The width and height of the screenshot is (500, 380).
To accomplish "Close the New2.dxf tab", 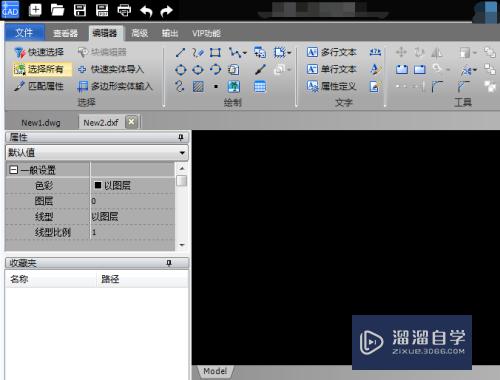I will coord(131,122).
